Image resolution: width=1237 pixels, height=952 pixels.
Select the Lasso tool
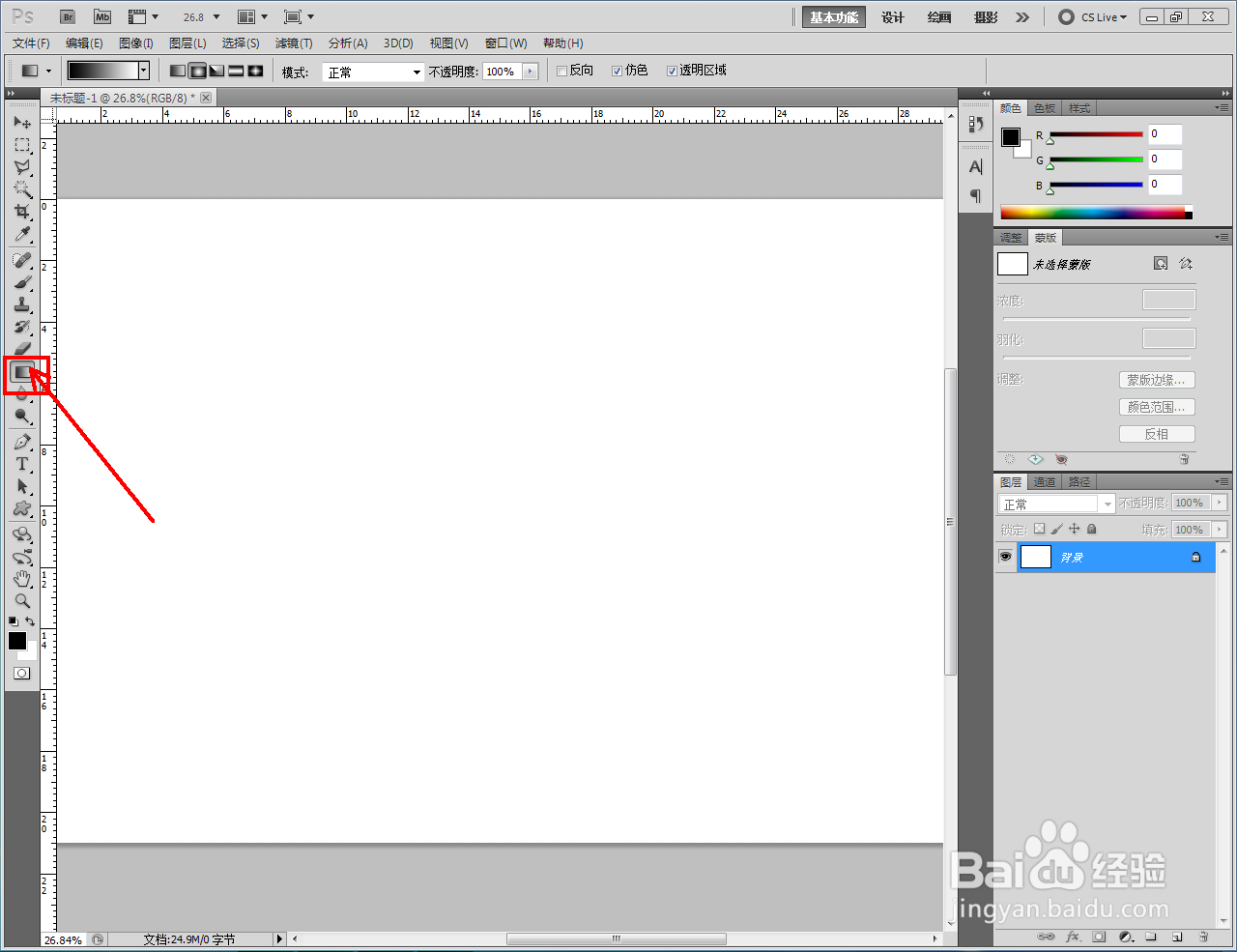tap(22, 167)
